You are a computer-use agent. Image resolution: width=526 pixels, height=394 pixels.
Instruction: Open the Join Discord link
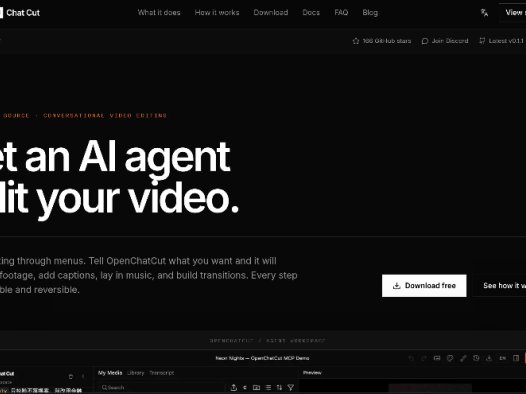[x=445, y=41]
